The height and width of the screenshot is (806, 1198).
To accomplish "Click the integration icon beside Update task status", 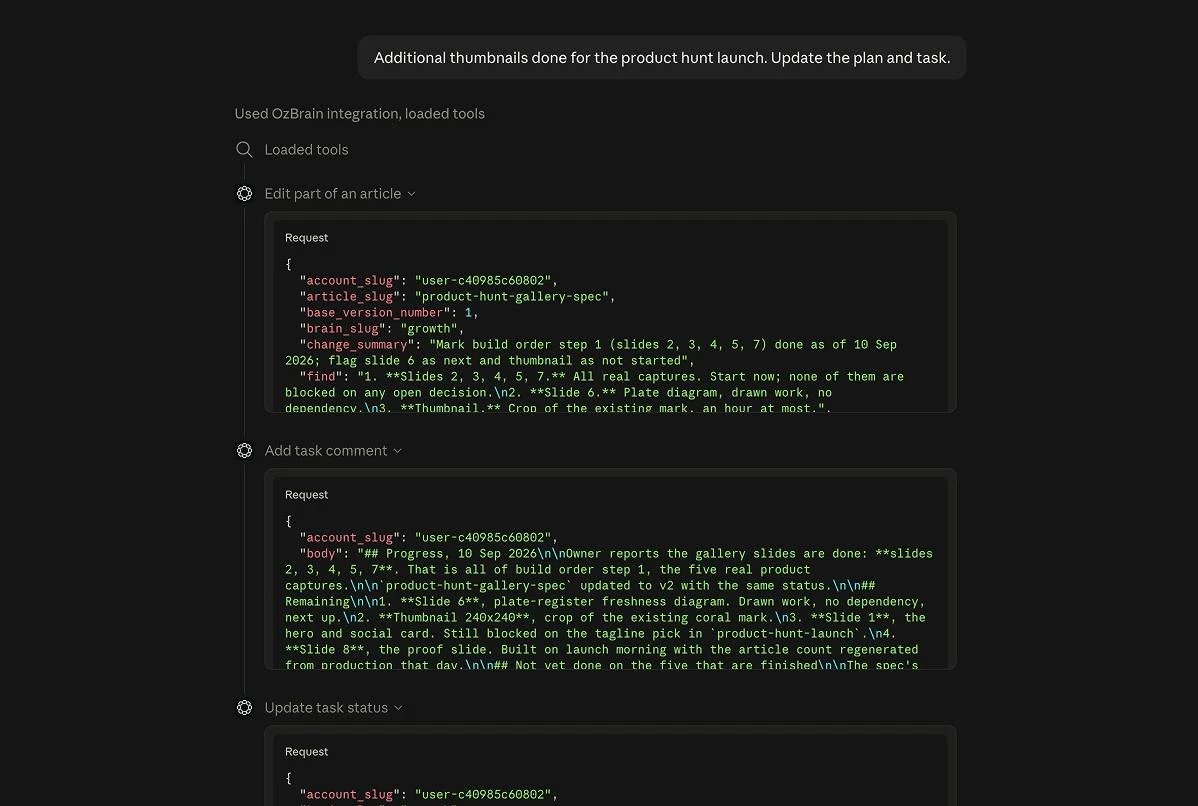I will coord(244,708).
